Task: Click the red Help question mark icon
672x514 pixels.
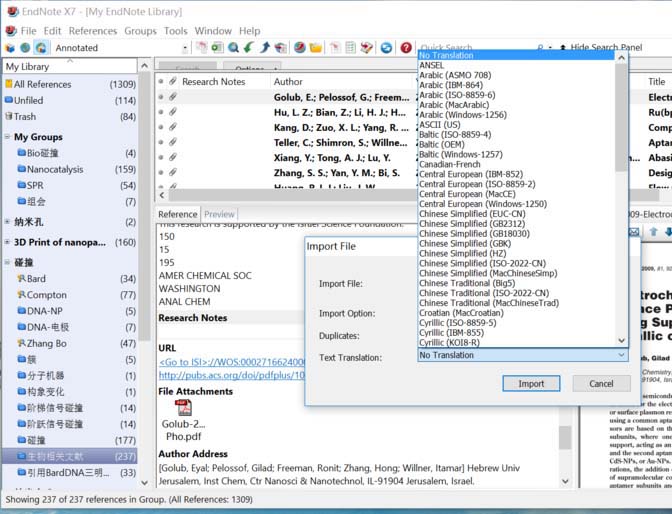Action: [x=406, y=47]
